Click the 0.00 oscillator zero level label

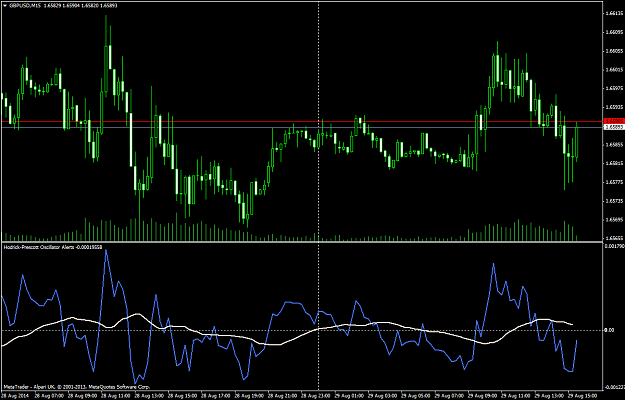609,330
